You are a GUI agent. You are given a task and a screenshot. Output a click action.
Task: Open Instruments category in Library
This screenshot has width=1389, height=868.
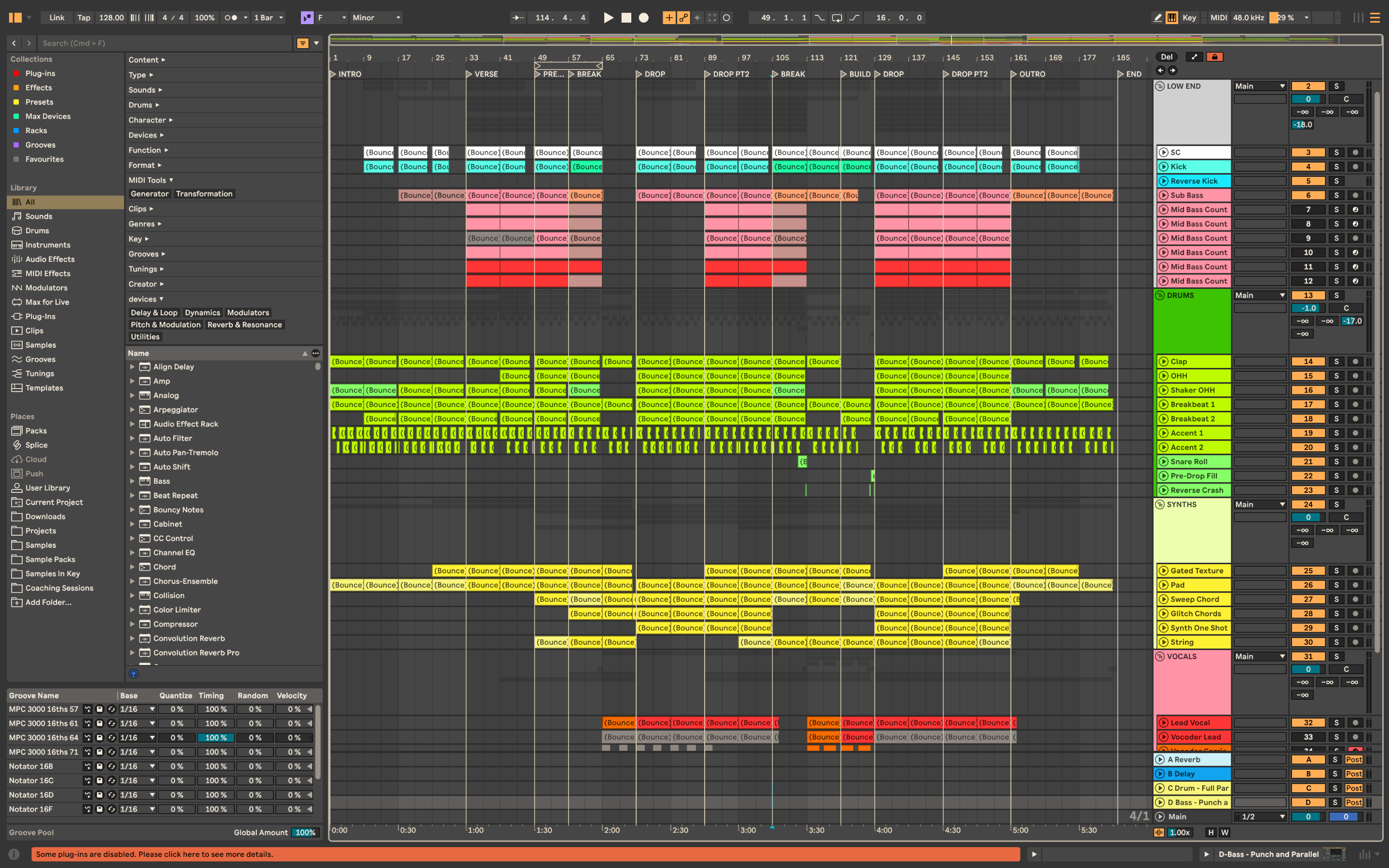[x=48, y=245]
